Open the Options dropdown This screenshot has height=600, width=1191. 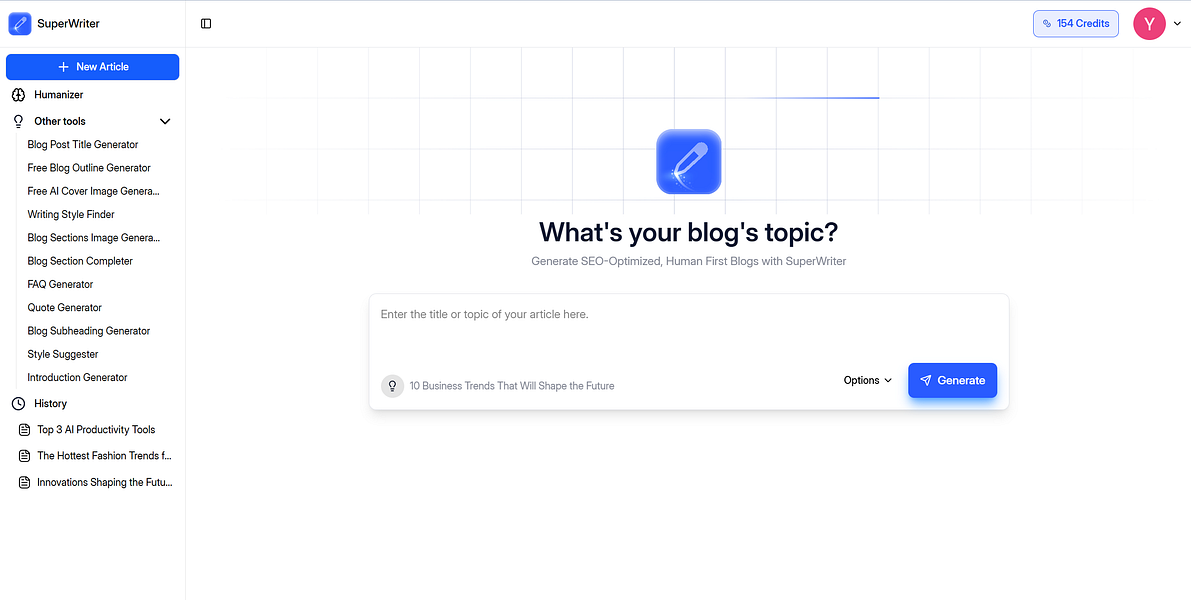(x=867, y=380)
